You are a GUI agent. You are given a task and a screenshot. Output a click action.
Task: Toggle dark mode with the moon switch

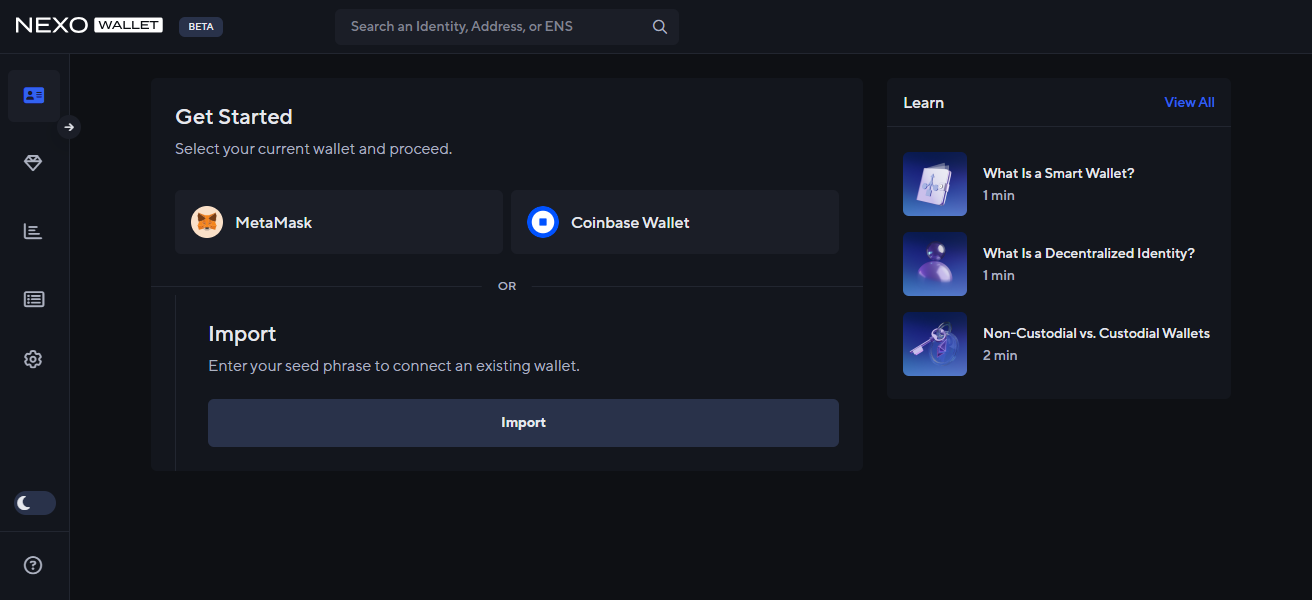pos(33,503)
